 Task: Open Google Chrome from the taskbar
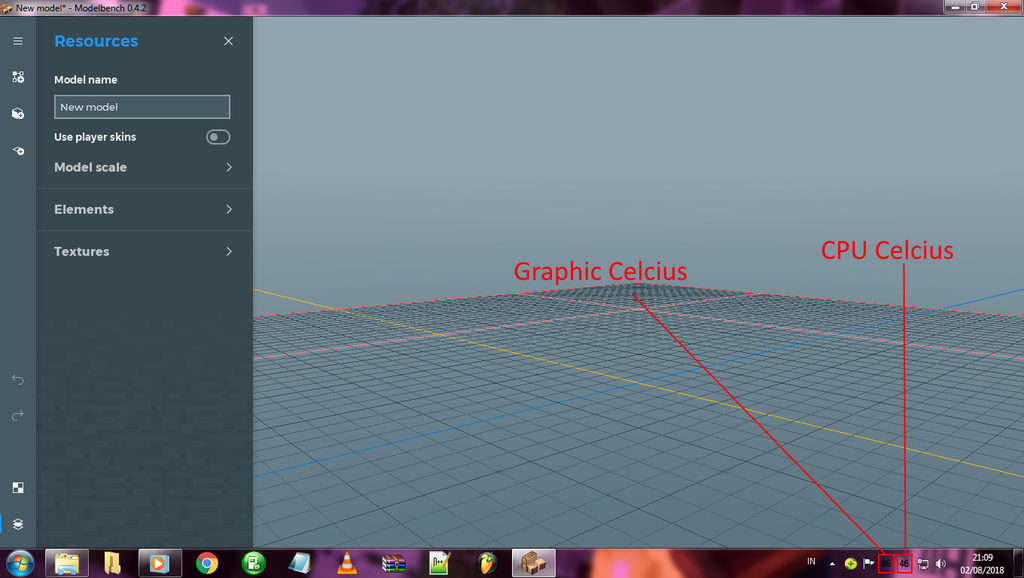[x=207, y=563]
